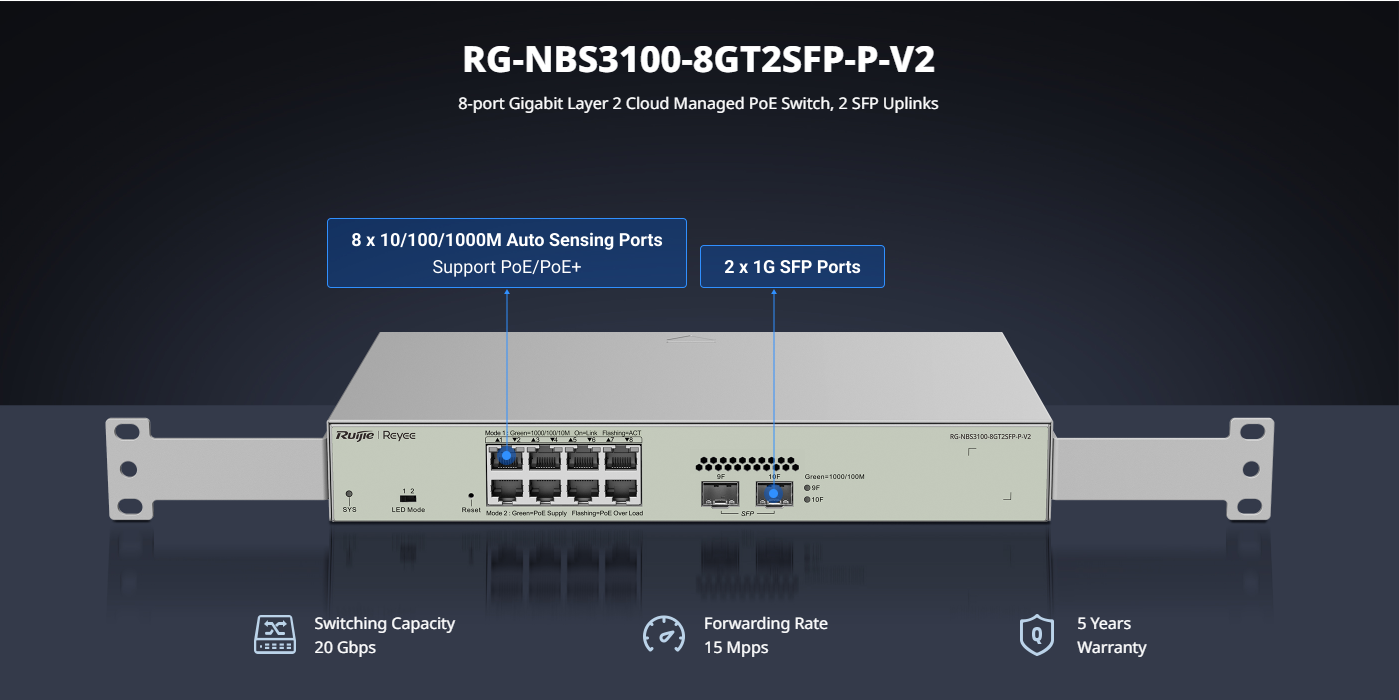Click the 9F SFP indicator LED

(807, 488)
